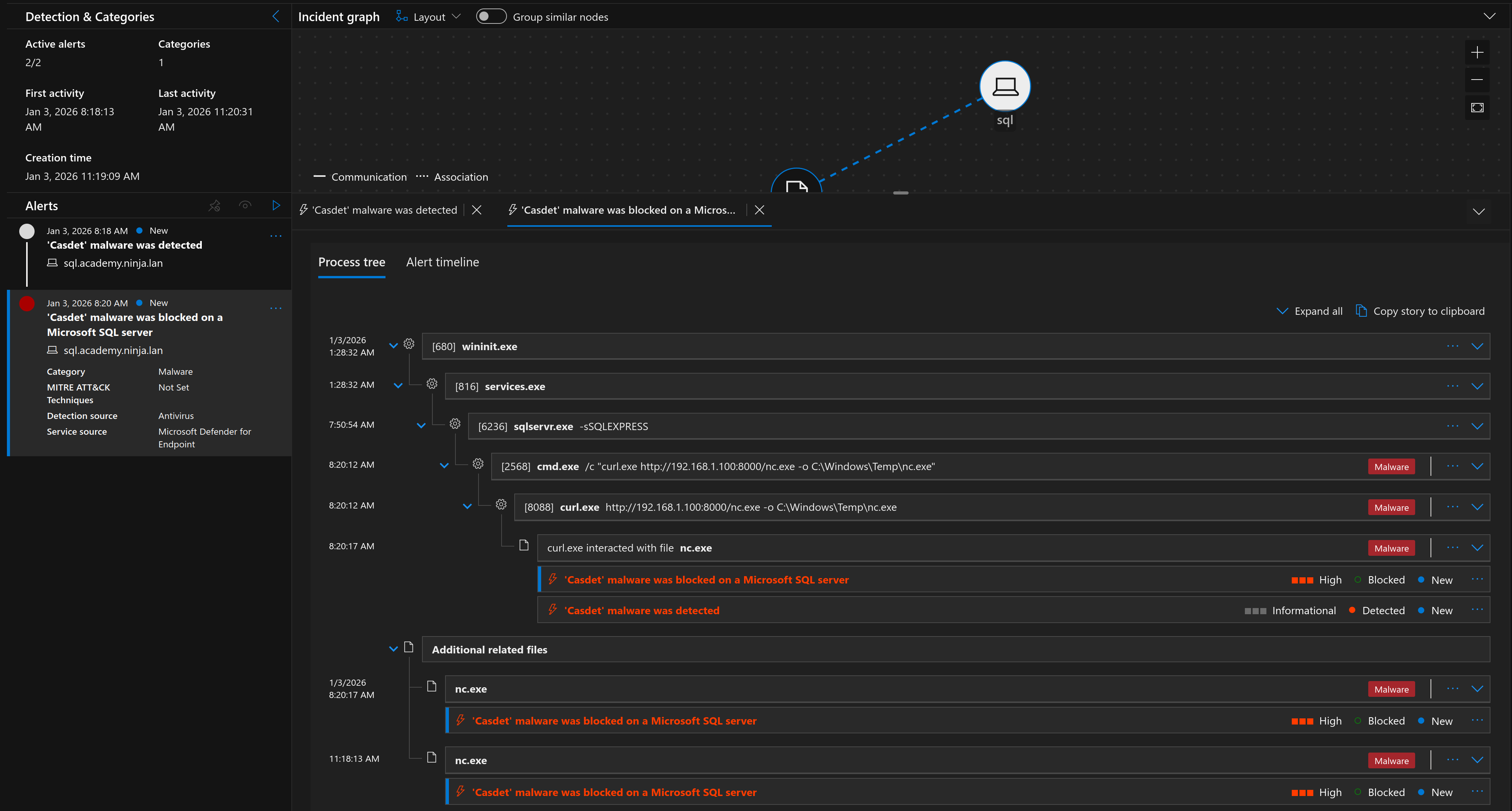Close the 'Casdet' malware was blocked tab
Viewport: 1512px width, 811px height.
click(759, 210)
